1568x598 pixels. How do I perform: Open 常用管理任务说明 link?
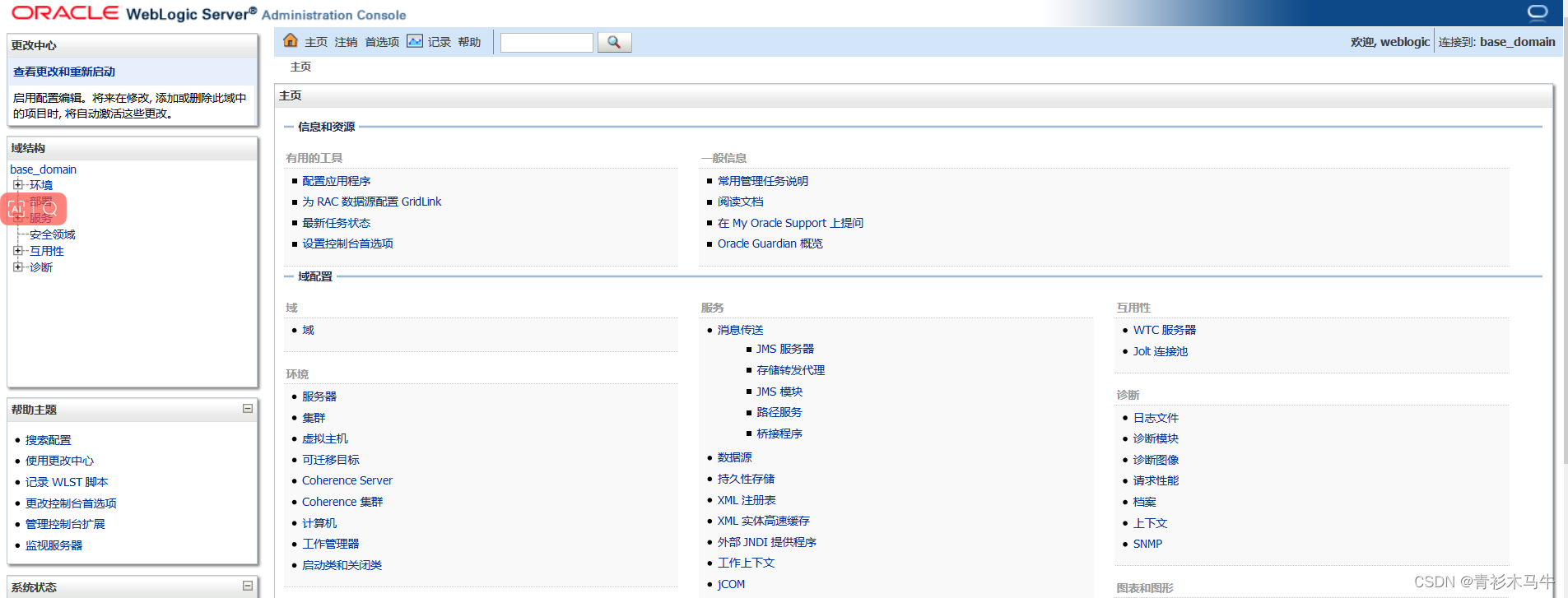(x=763, y=181)
